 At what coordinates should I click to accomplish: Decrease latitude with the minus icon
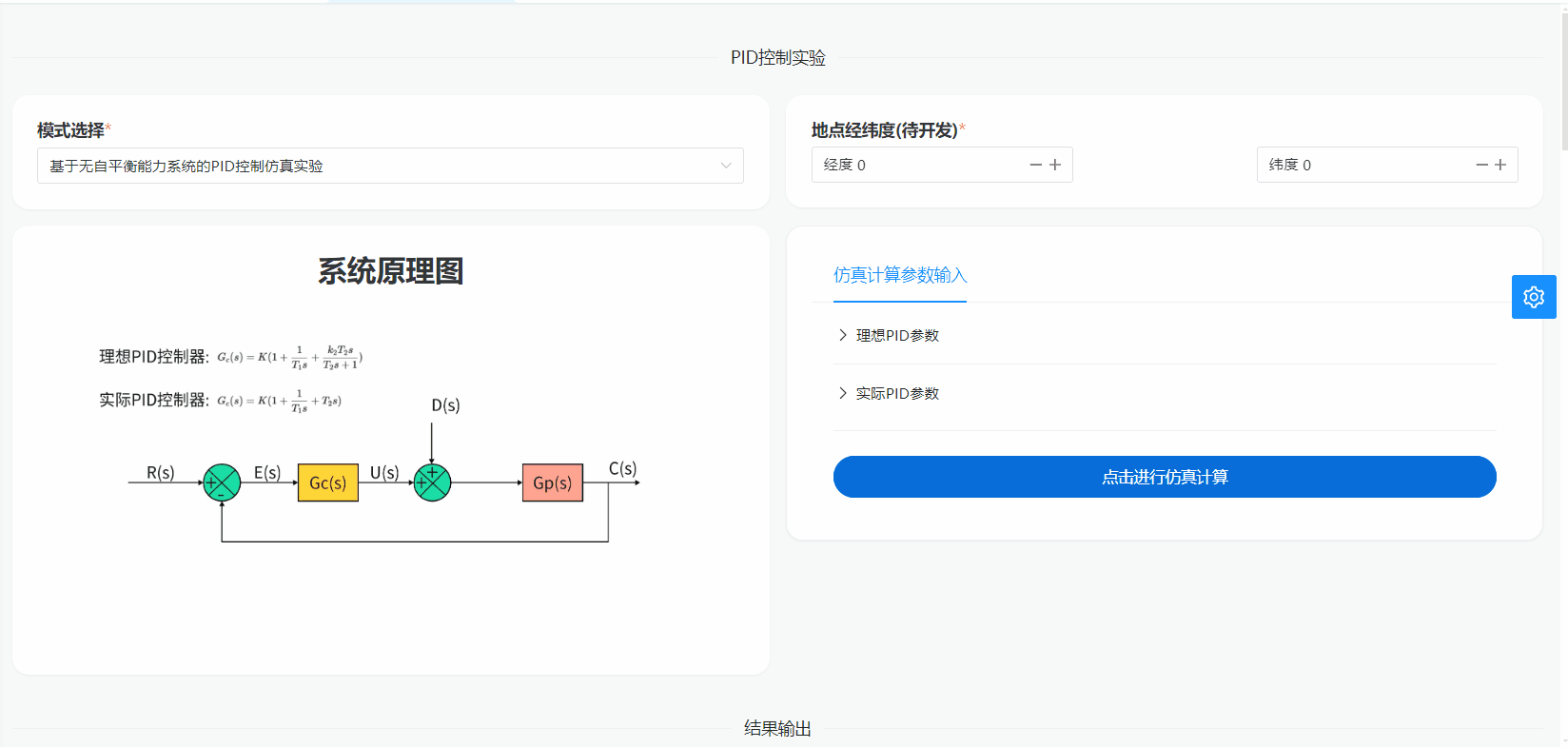pyautogui.click(x=1481, y=165)
